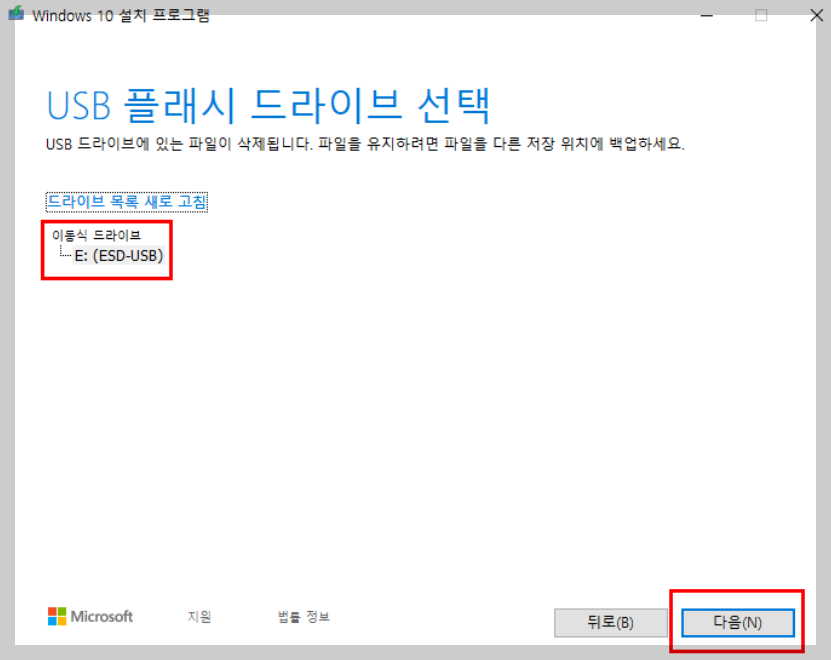Close the Windows 10 setup window
The height and width of the screenshot is (660, 831).
pos(816,15)
